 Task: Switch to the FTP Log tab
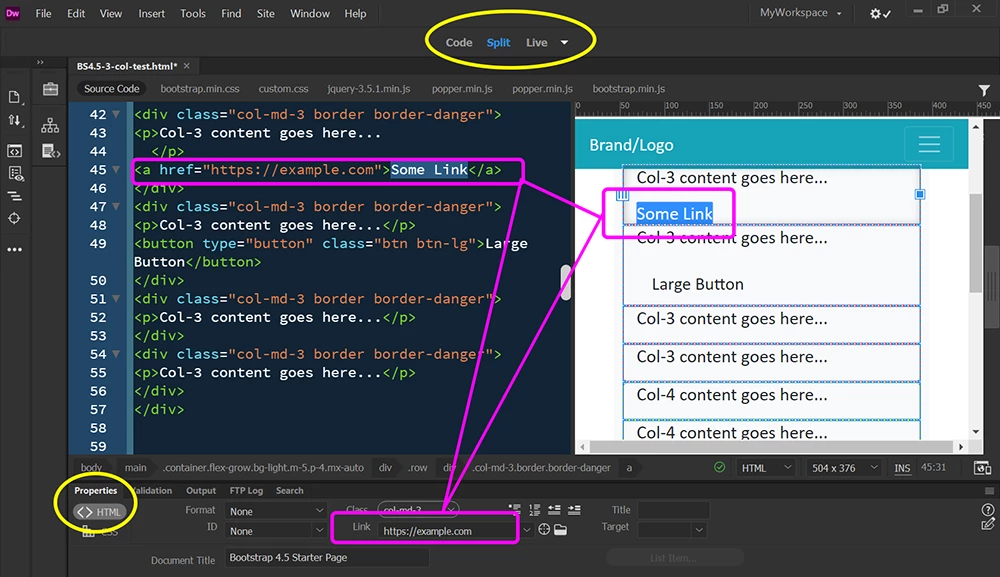(x=246, y=491)
